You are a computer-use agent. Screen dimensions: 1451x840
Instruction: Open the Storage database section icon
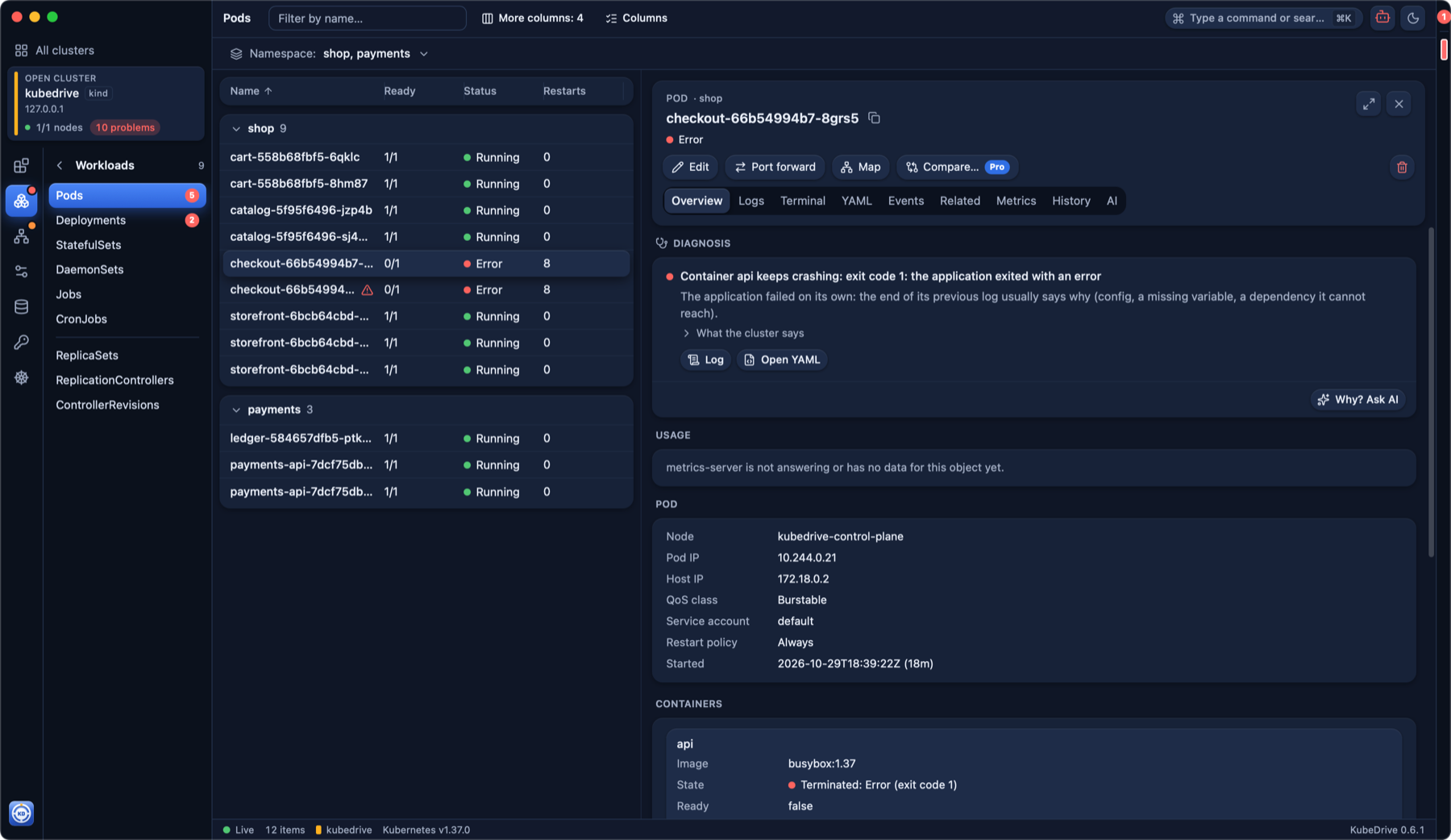22,307
